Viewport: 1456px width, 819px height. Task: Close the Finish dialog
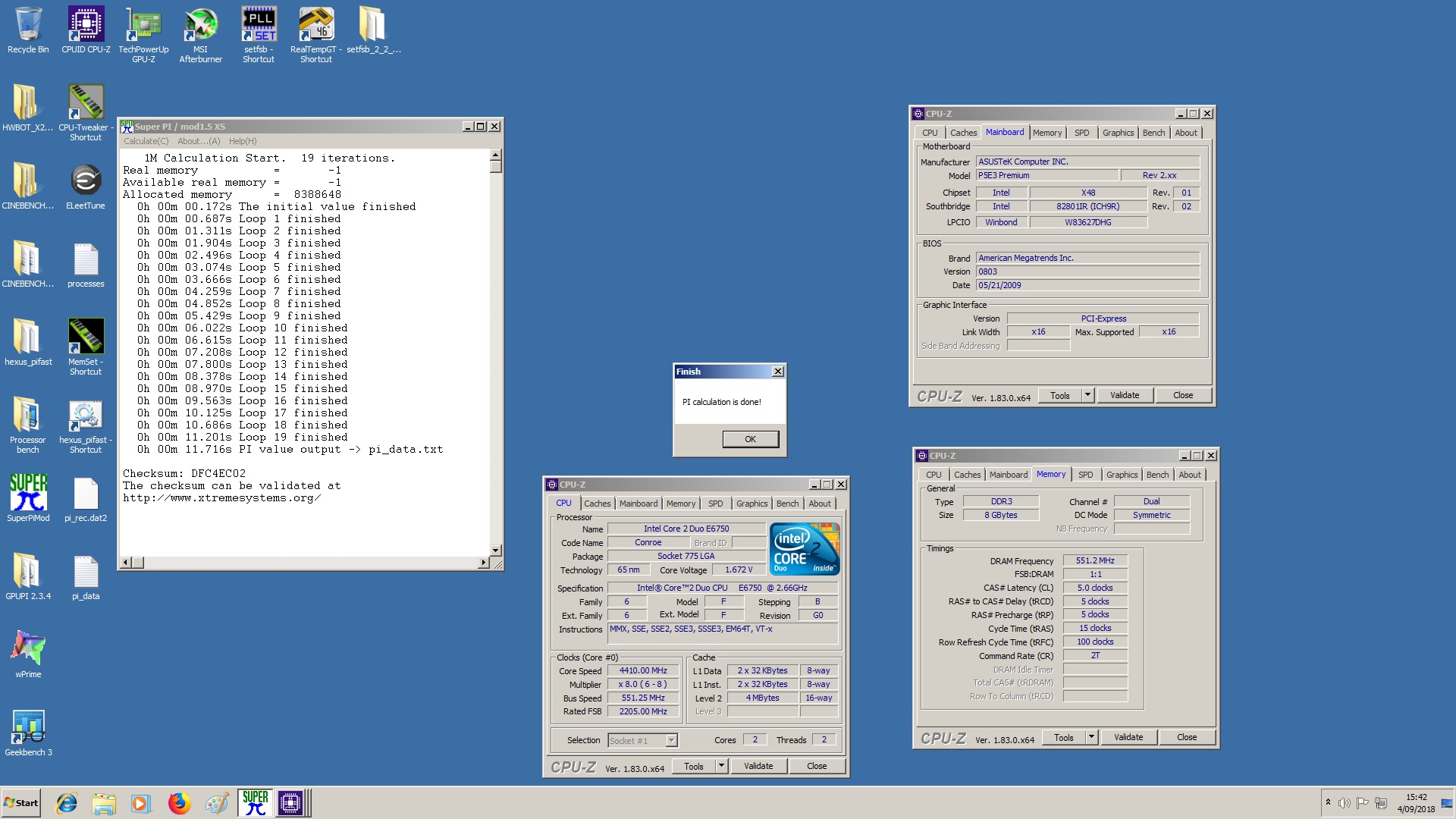pyautogui.click(x=777, y=372)
